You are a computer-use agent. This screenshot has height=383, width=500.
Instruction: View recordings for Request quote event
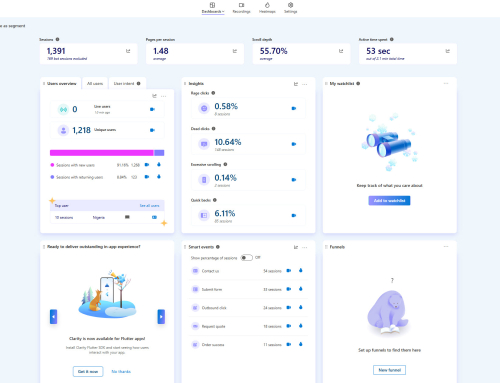click(x=289, y=326)
